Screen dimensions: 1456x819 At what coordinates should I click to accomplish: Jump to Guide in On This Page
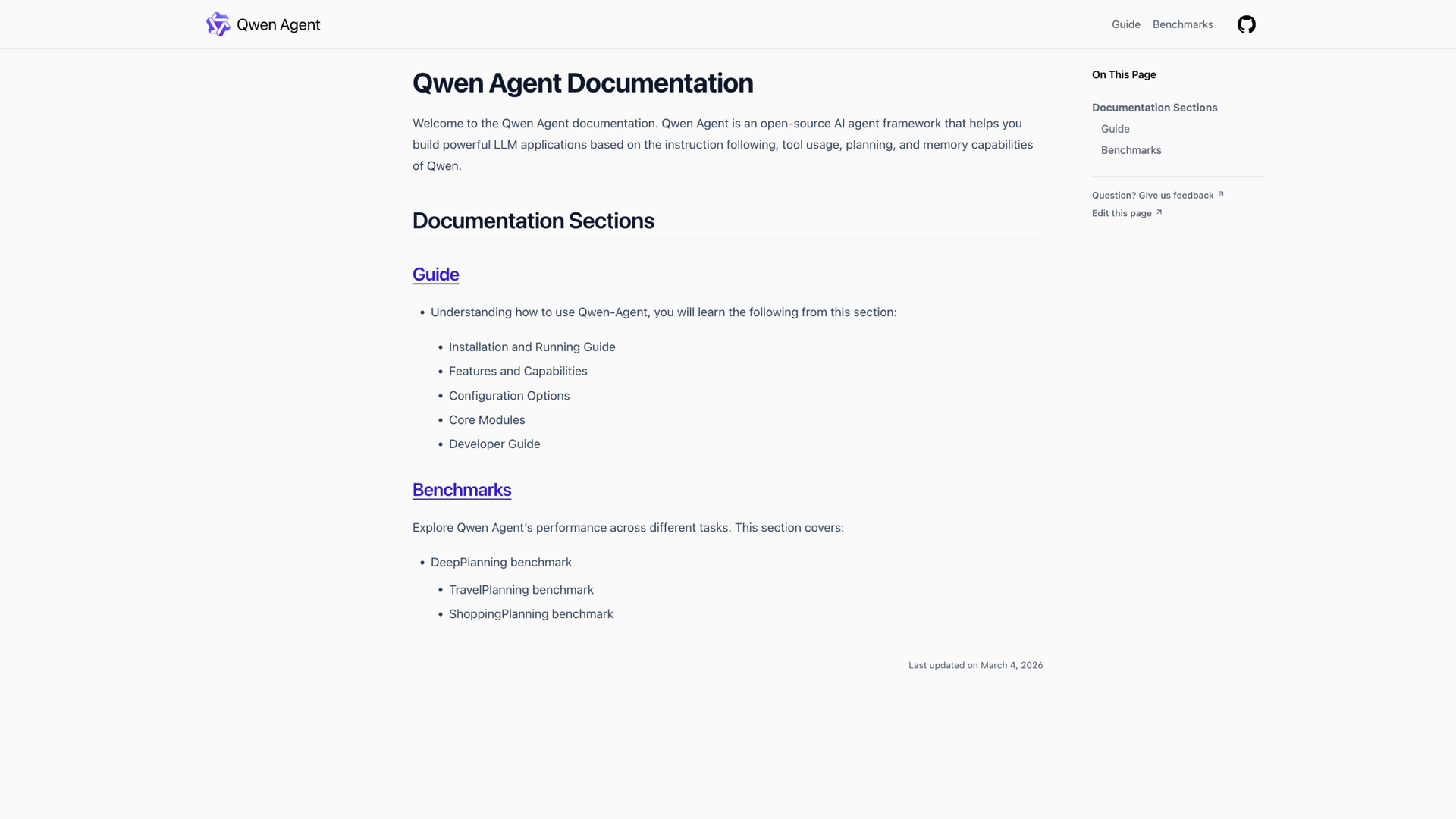[1115, 129]
